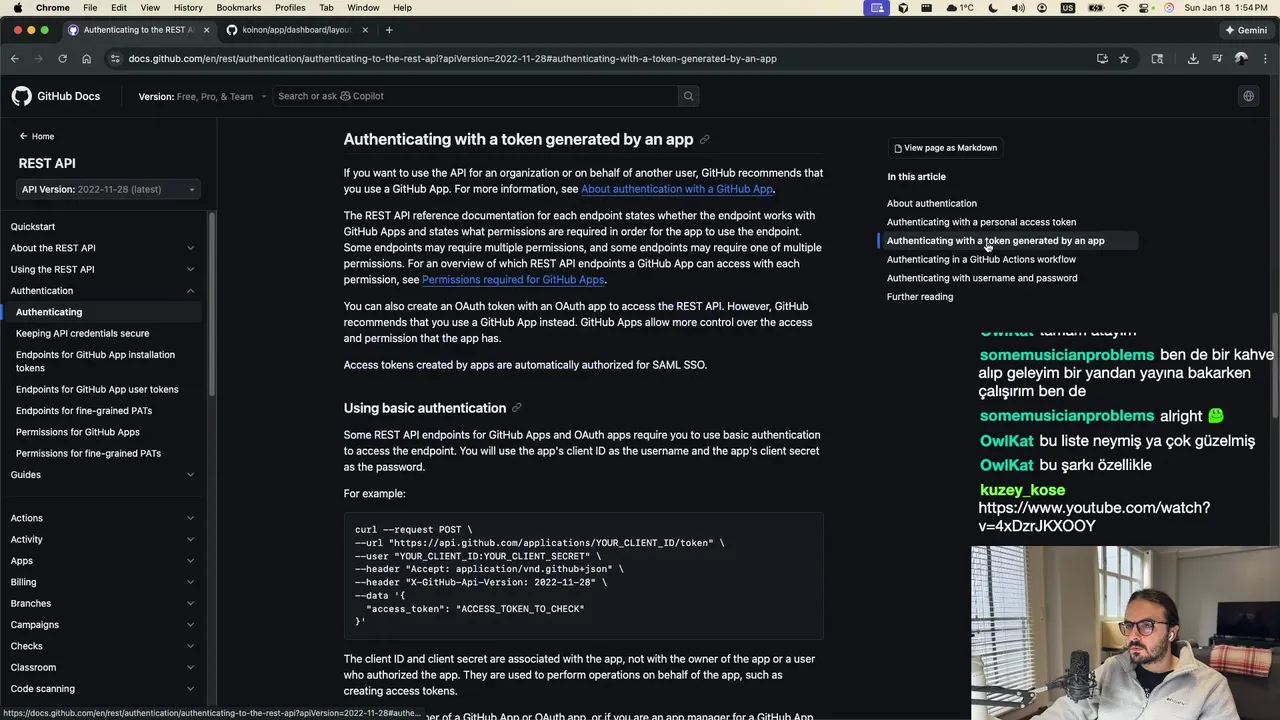
Task: Jump to 'Authenticating with a personal access token'
Action: click(981, 222)
